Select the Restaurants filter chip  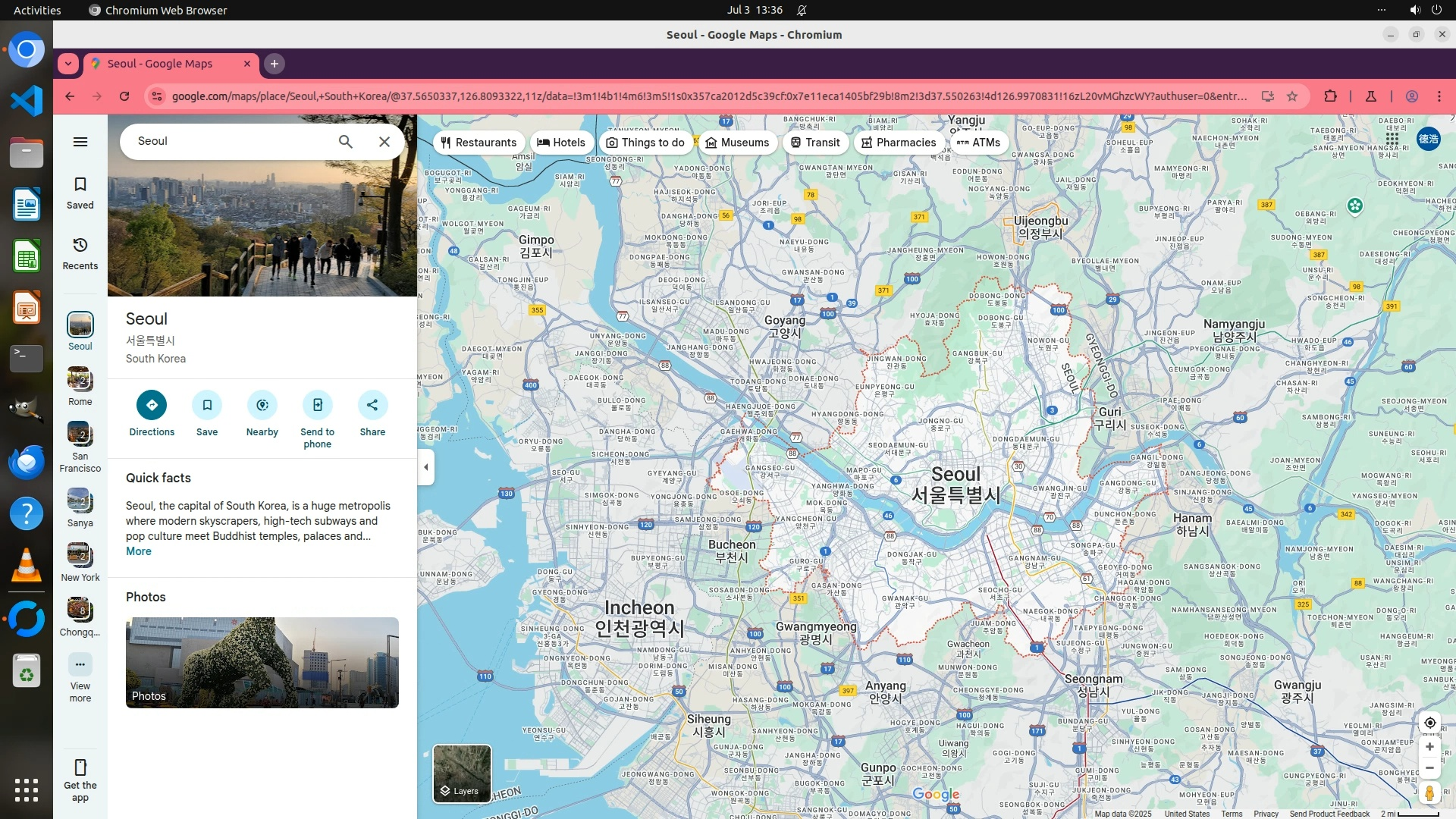pyautogui.click(x=479, y=143)
